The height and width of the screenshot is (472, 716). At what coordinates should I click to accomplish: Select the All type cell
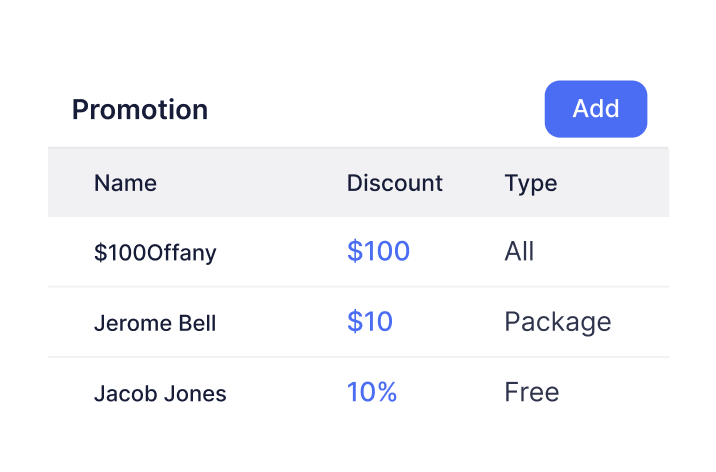(519, 252)
